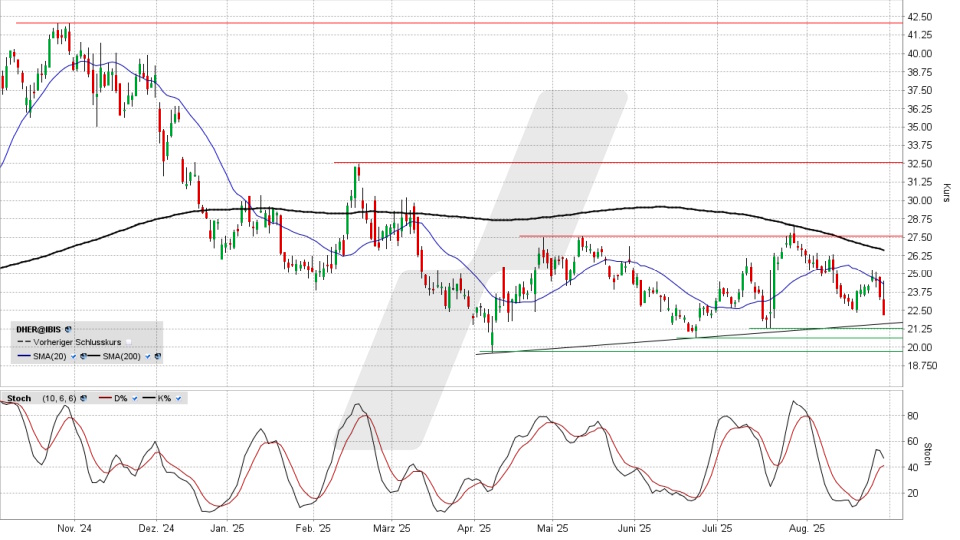Screen dimensions: 960x540
Task: Click the April '25 date label
Action: point(474,528)
